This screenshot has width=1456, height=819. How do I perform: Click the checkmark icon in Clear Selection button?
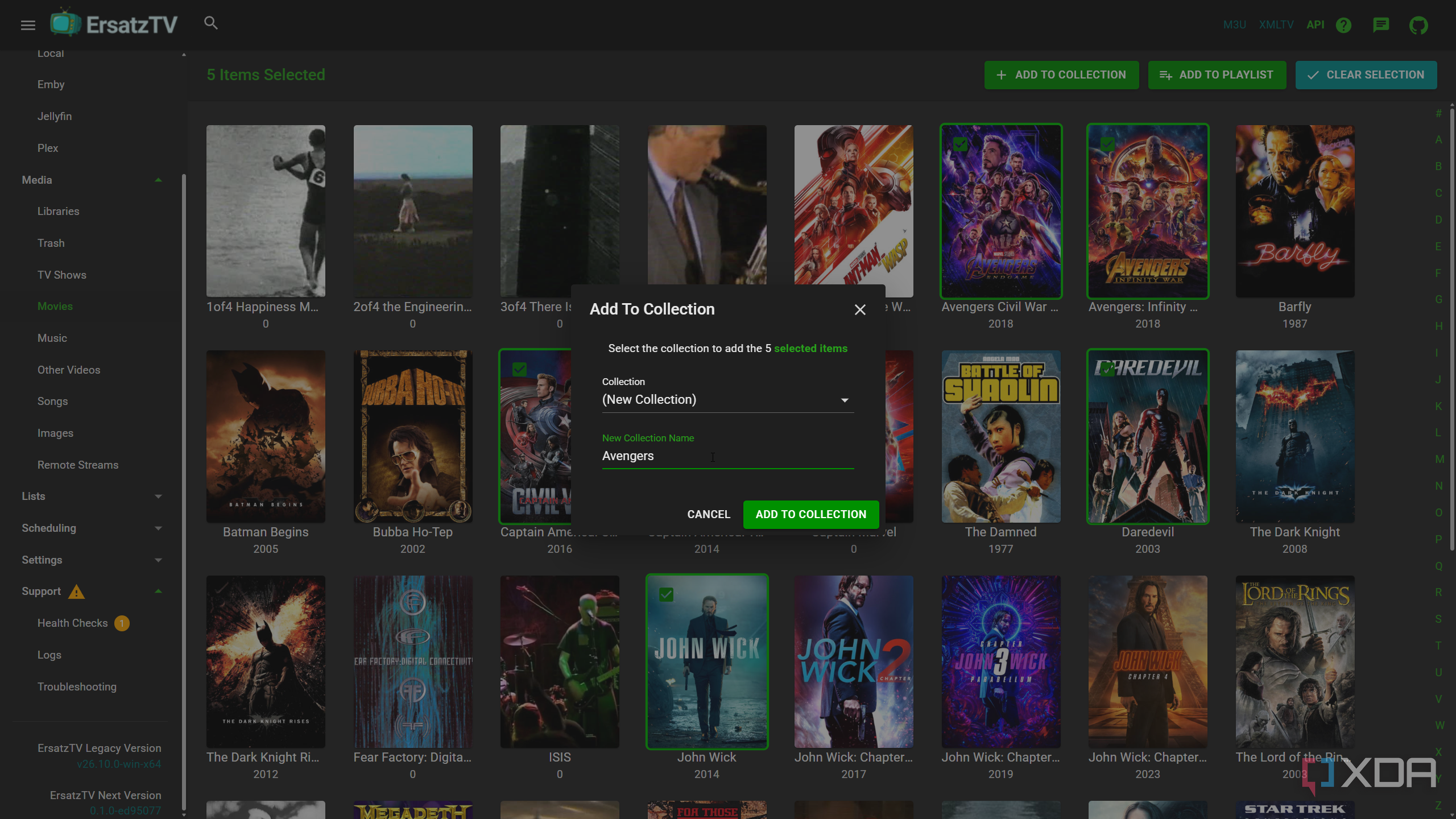pyautogui.click(x=1313, y=75)
